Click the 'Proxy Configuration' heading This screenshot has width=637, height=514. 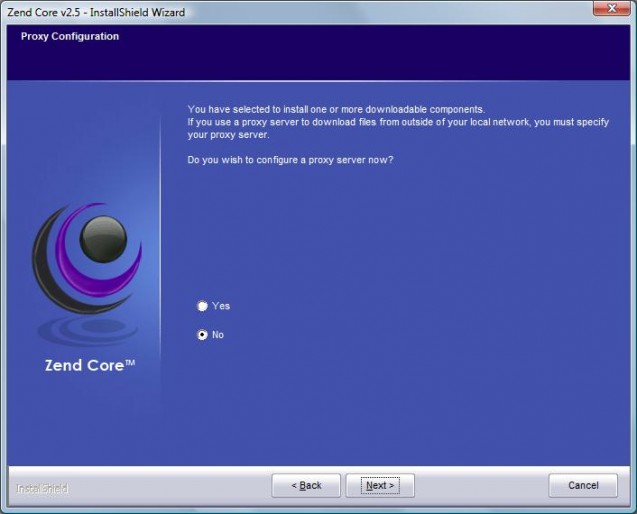[x=70, y=36]
